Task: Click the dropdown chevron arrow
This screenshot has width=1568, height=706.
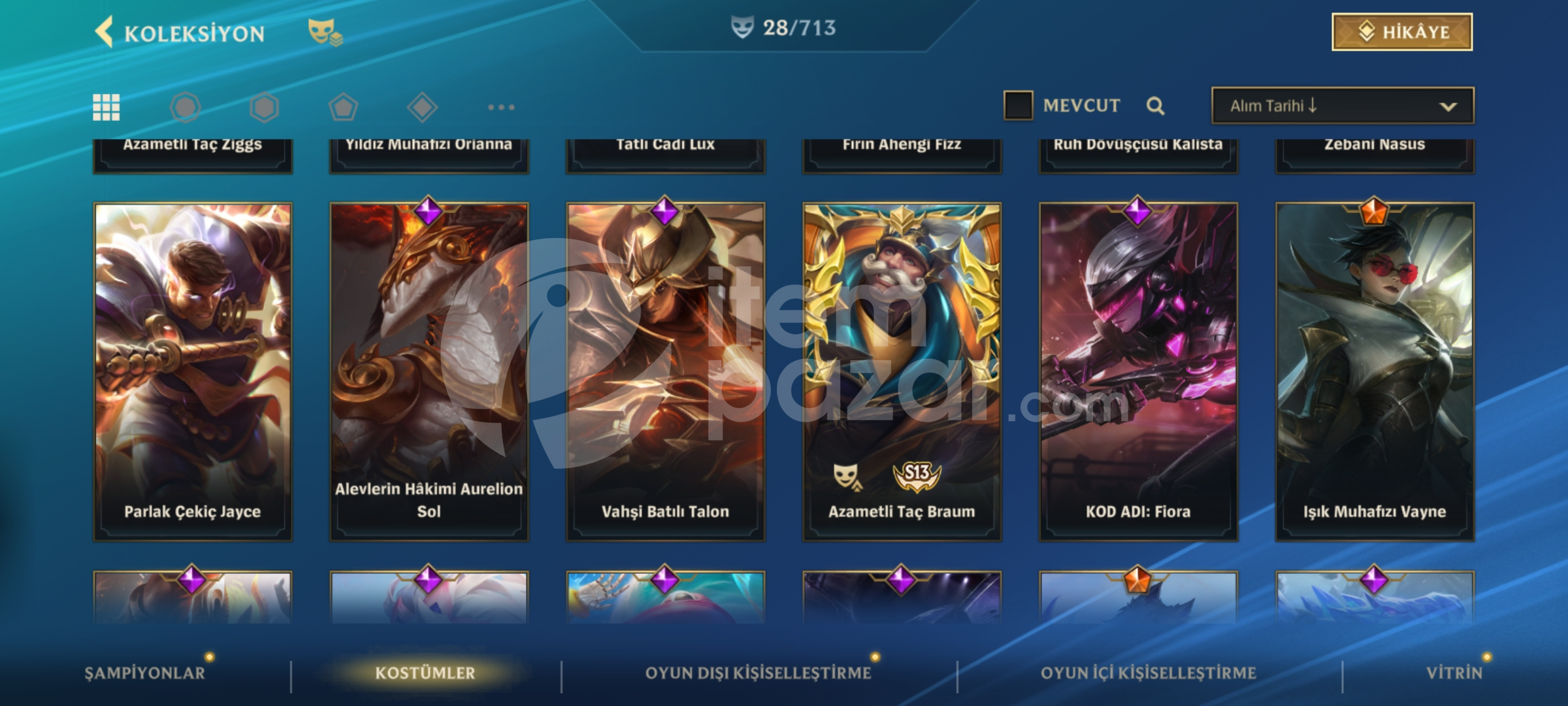Action: (1448, 107)
